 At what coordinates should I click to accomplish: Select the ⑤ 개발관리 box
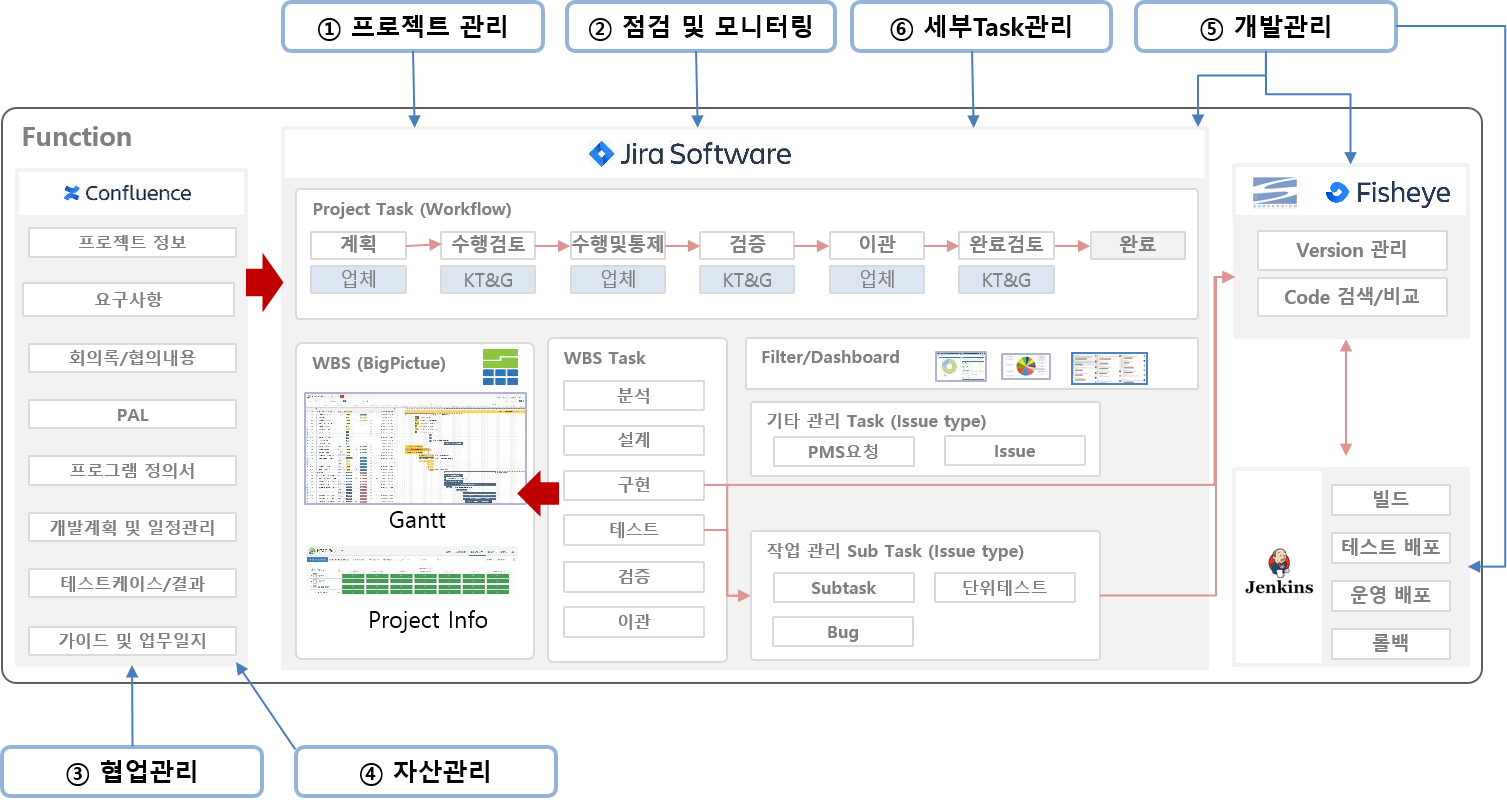click(x=1265, y=27)
